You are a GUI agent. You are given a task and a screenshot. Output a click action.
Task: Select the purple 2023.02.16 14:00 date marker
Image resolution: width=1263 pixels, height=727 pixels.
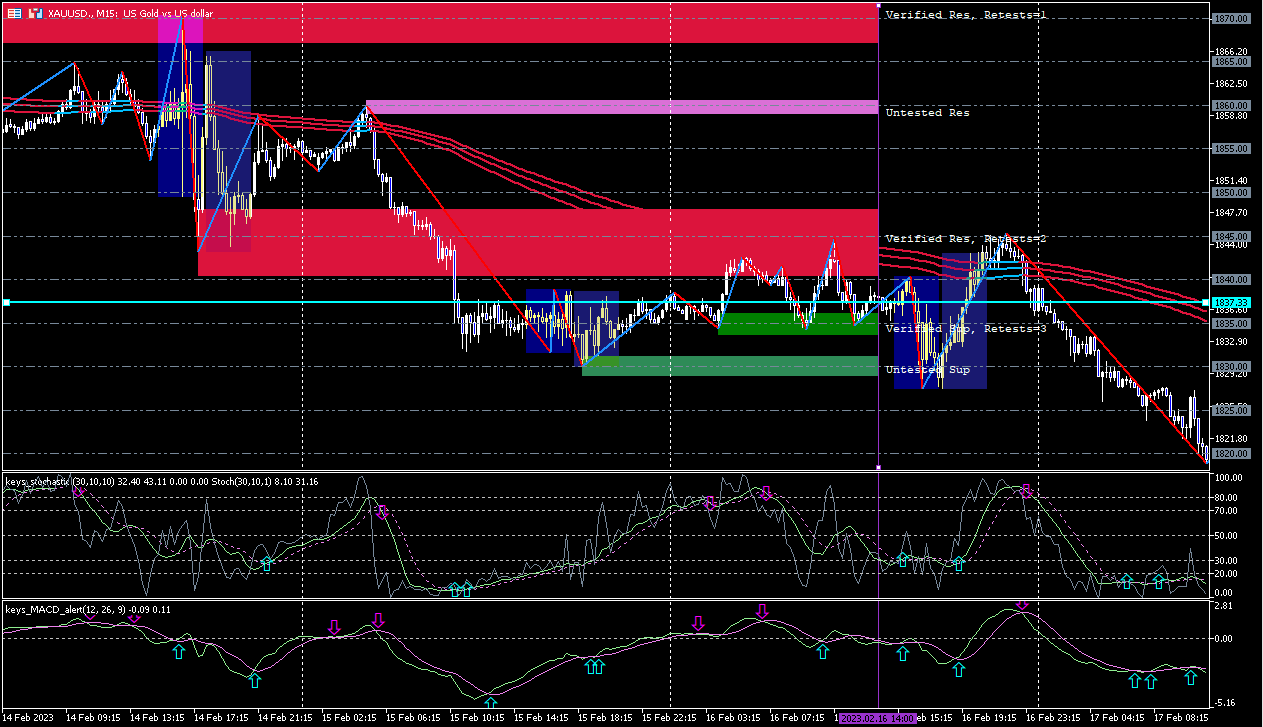(878, 719)
